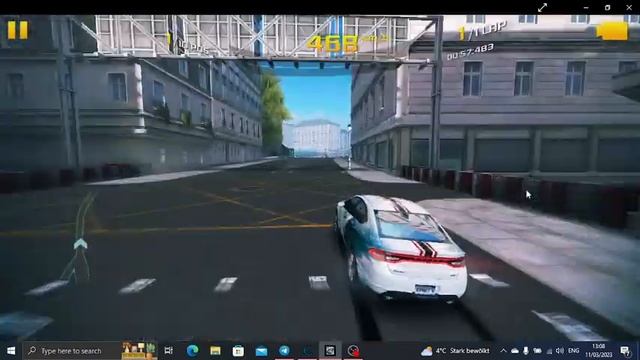Viewport: 640px width, 360px height.
Task: Click the yellow speed readout number
Action: (332, 44)
